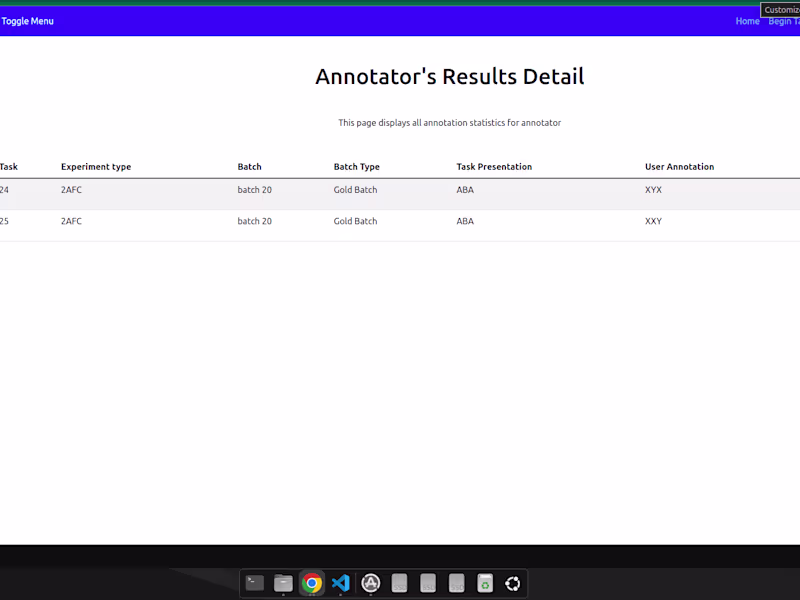Go to the Home link
800x600 pixels.
(747, 21)
